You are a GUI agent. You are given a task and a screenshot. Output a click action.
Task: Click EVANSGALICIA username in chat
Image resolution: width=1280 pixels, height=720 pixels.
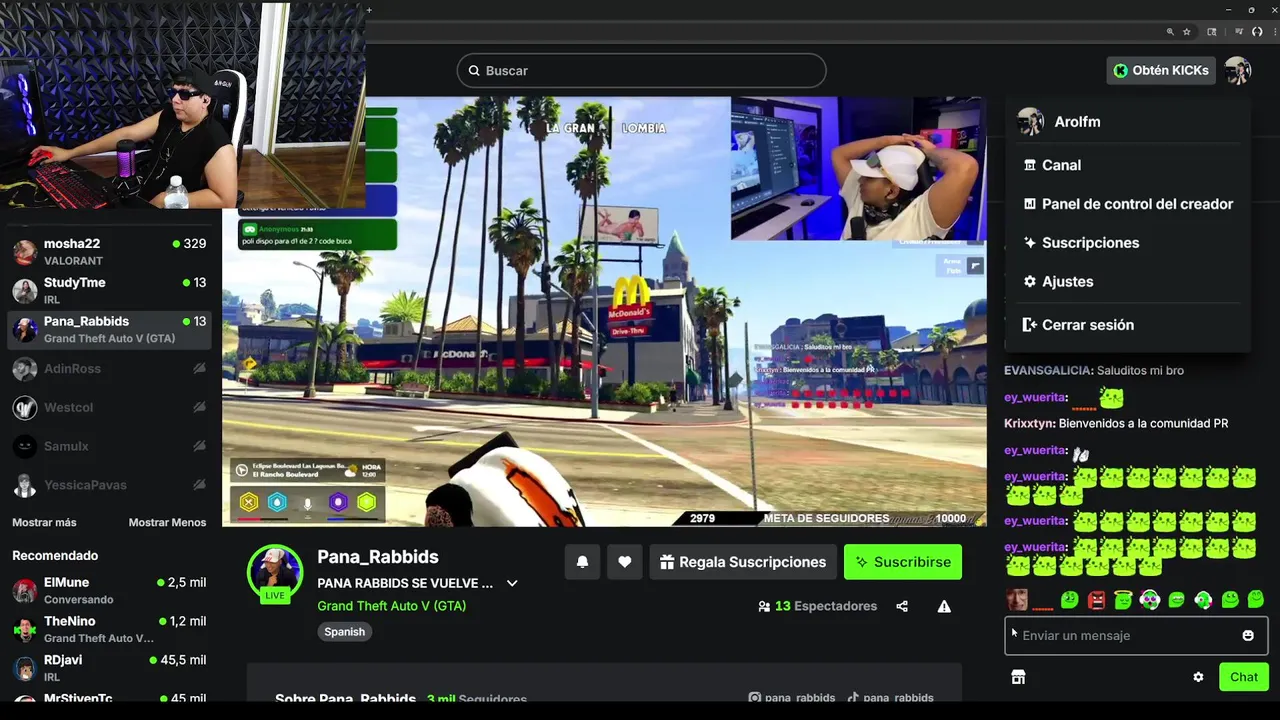(x=1047, y=370)
